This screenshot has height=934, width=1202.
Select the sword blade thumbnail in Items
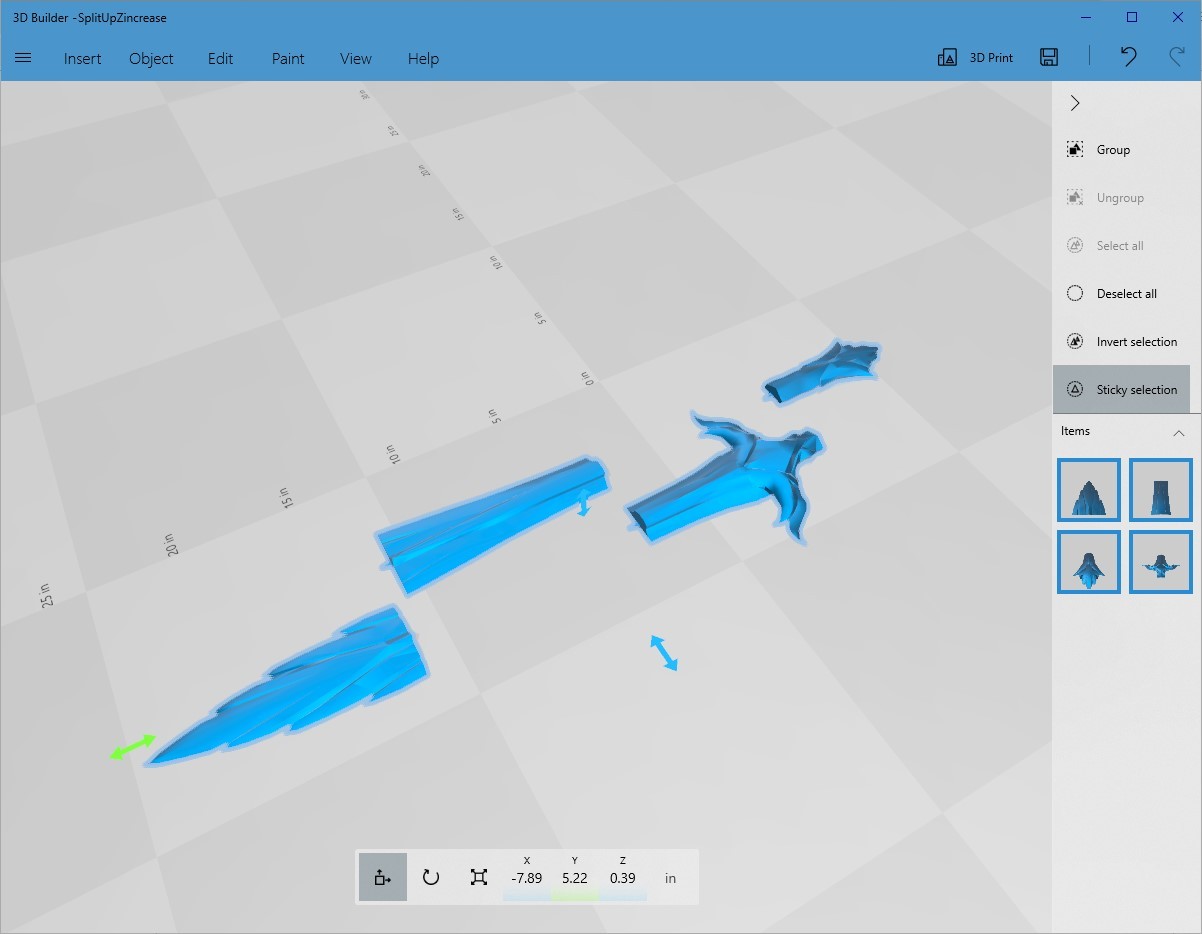1088,490
